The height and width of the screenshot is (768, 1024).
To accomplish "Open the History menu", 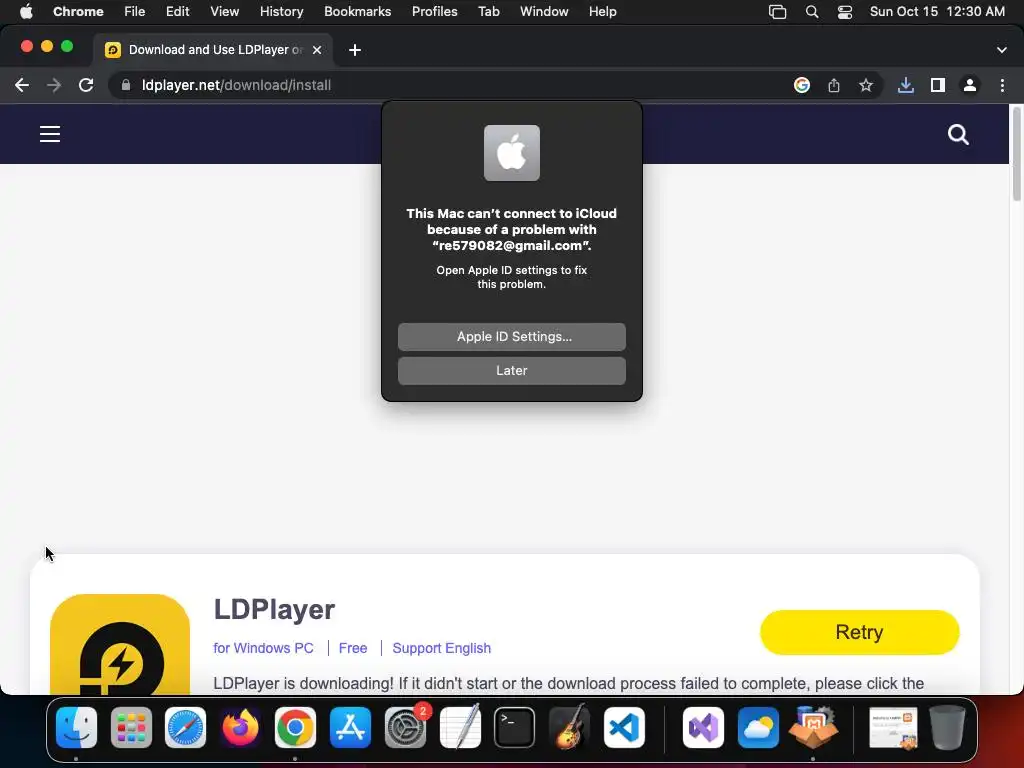I will 281,12.
